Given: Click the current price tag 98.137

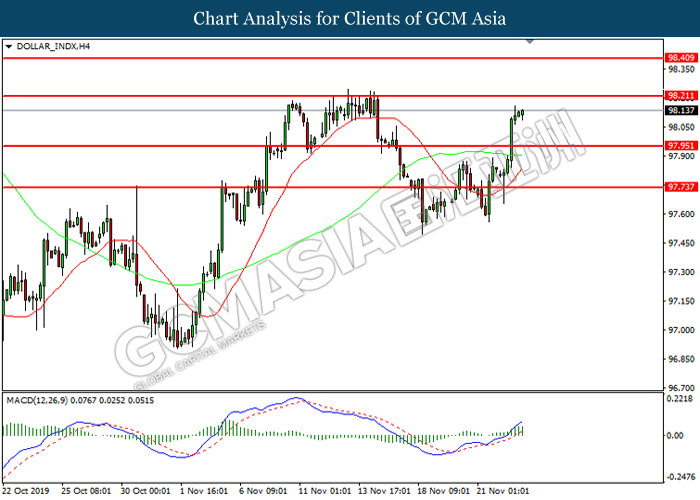Looking at the screenshot, I should point(681,110).
